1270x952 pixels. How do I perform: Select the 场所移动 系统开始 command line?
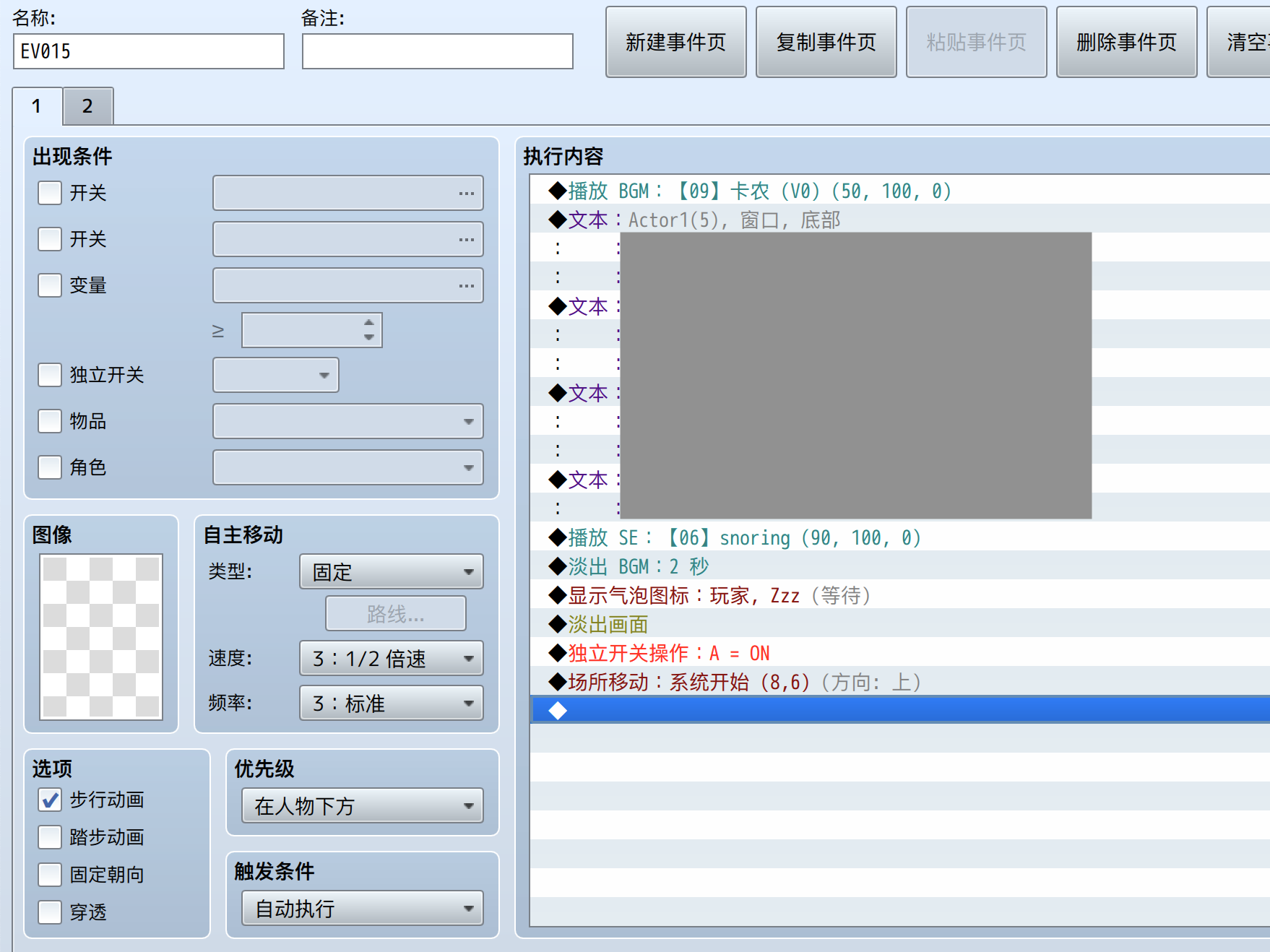click(900, 682)
